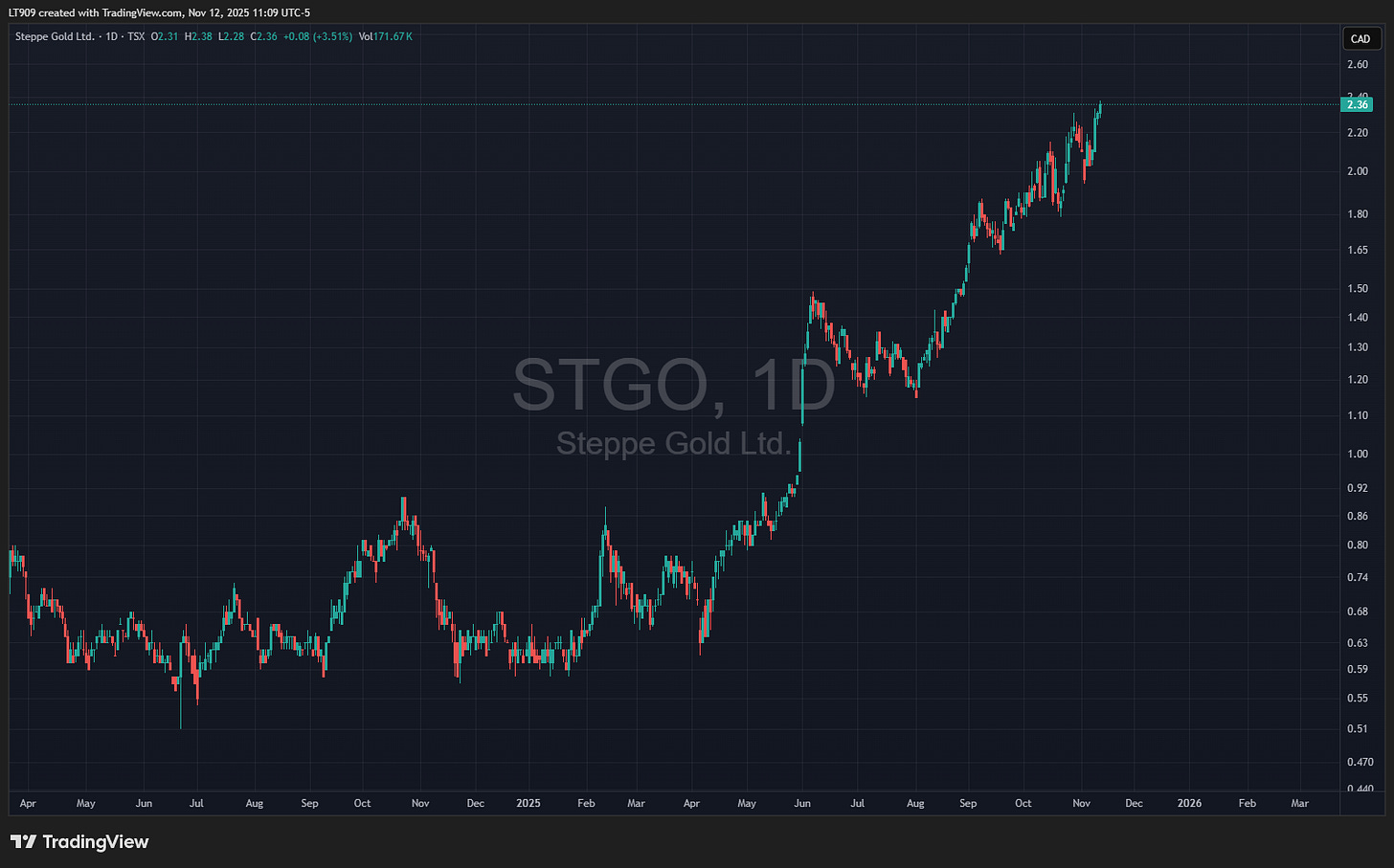Click the 1.50 price axis label
The image size is (1394, 868).
pyautogui.click(x=1358, y=289)
